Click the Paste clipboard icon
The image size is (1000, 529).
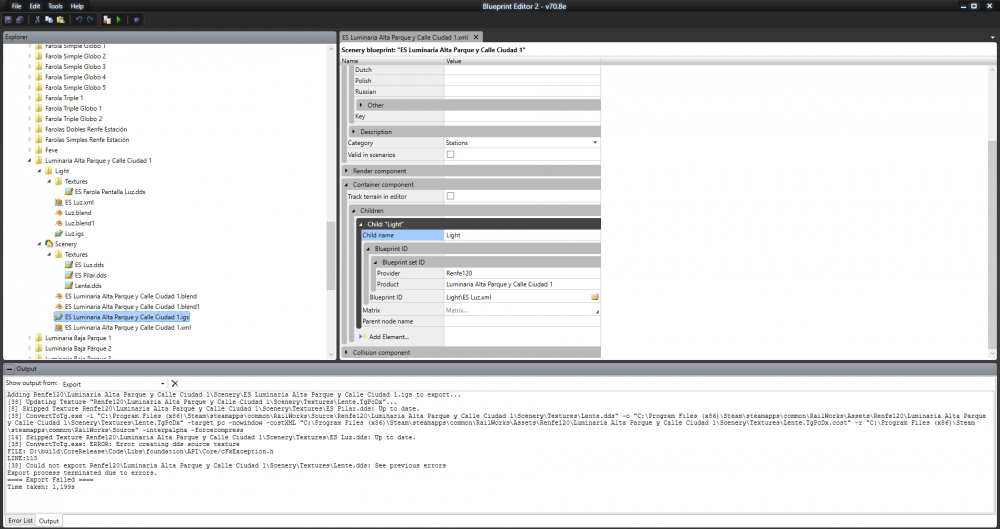60,19
